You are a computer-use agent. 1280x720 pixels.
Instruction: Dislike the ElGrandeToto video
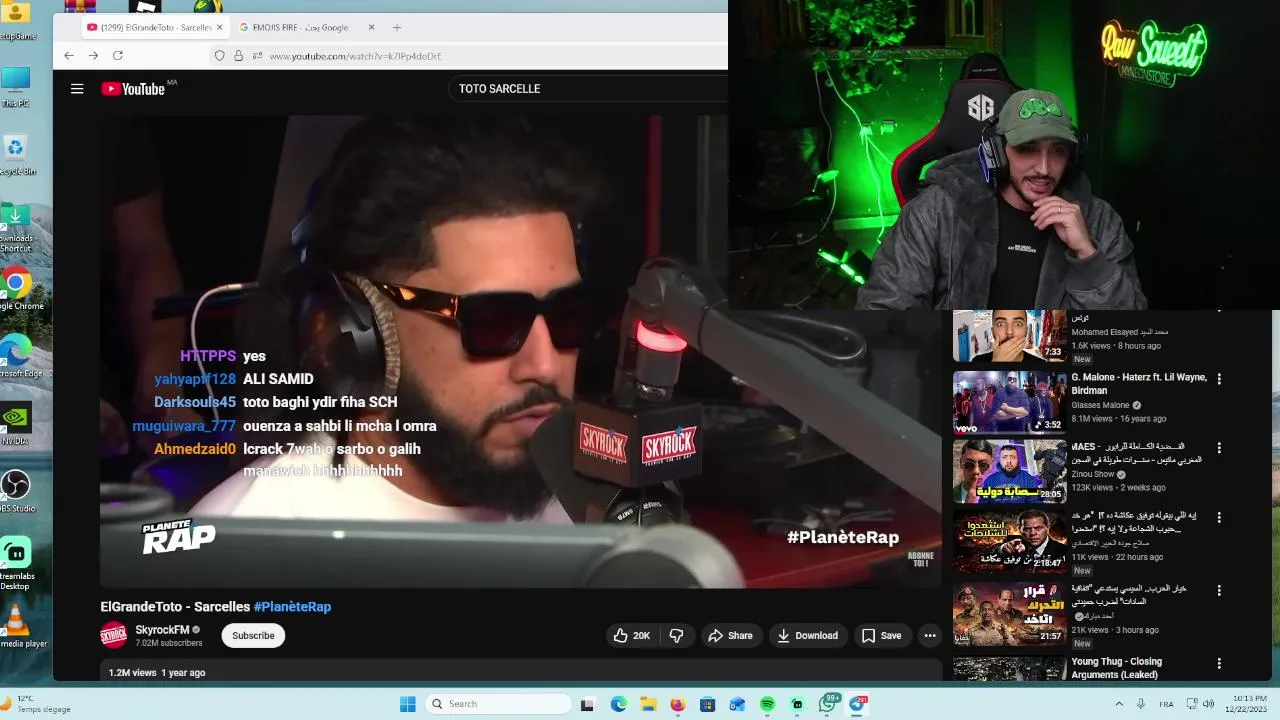[x=677, y=635]
